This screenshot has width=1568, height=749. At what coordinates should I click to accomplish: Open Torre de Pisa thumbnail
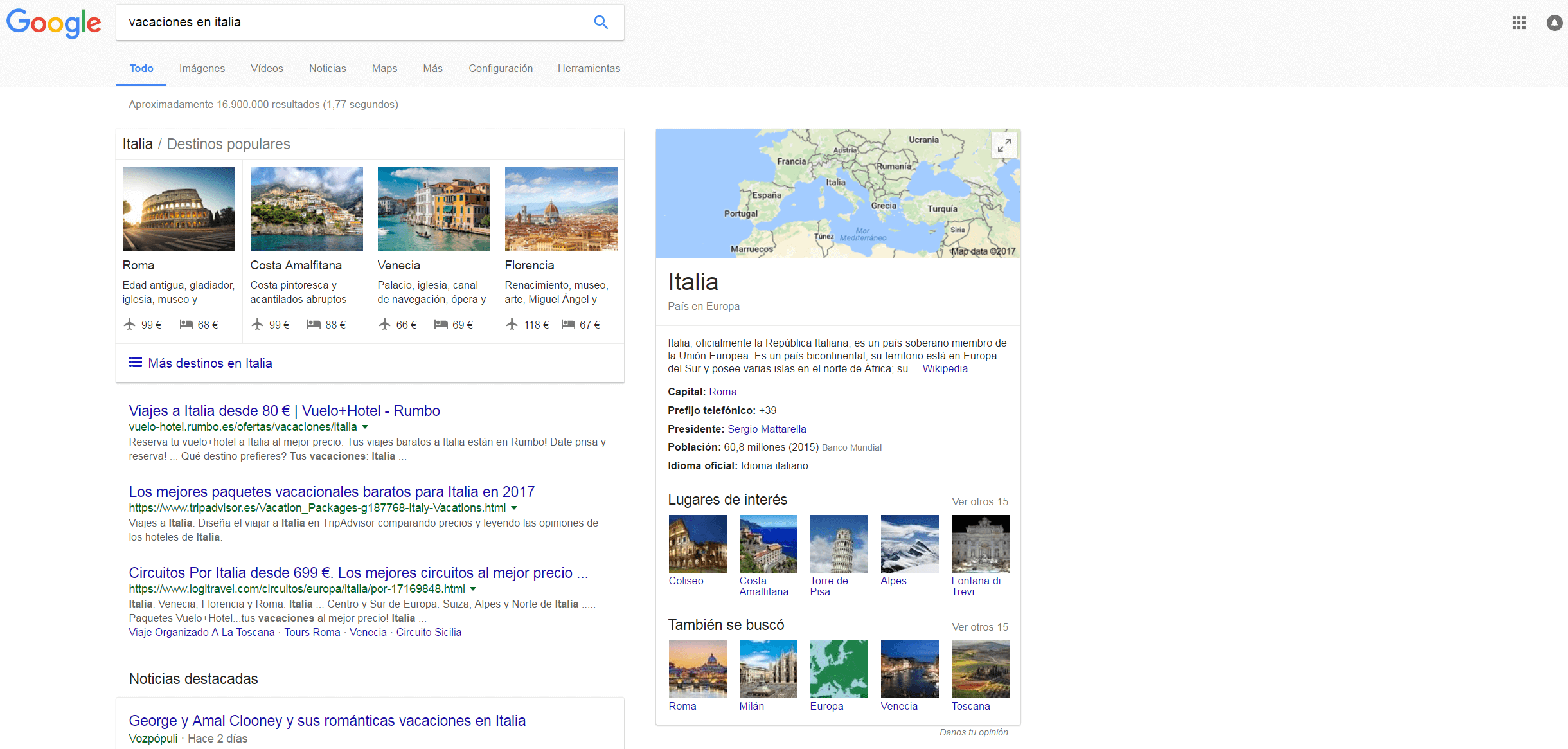coord(839,543)
